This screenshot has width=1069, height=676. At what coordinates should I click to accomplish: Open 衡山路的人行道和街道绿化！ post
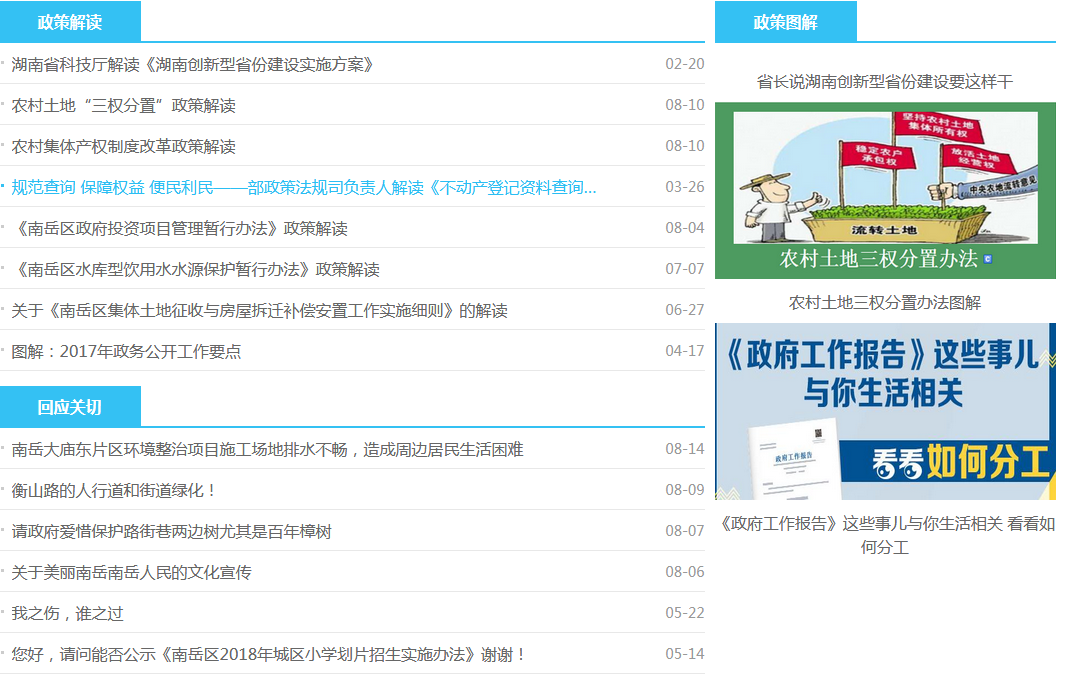pos(114,491)
